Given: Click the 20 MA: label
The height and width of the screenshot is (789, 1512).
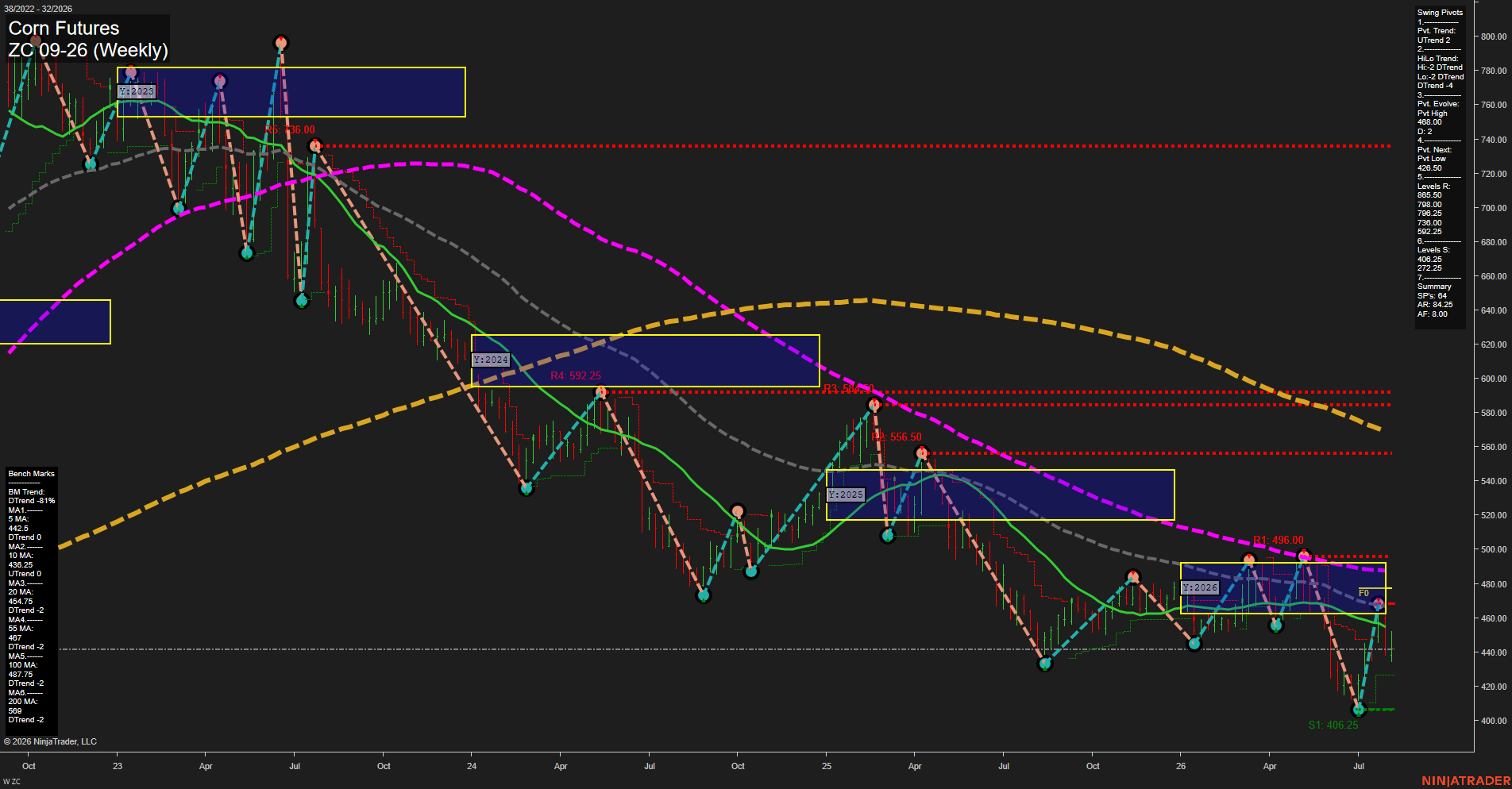Looking at the screenshot, I should (x=20, y=592).
